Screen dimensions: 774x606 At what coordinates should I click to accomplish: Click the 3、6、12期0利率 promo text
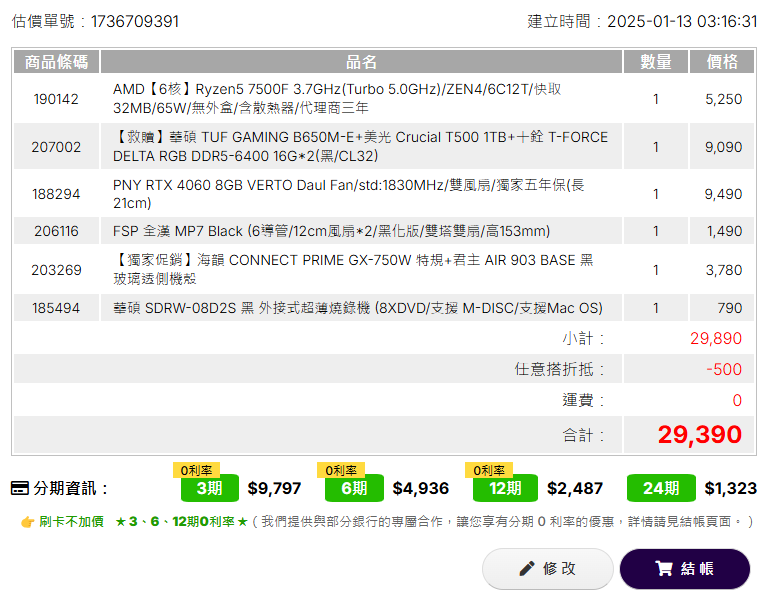coord(181,522)
